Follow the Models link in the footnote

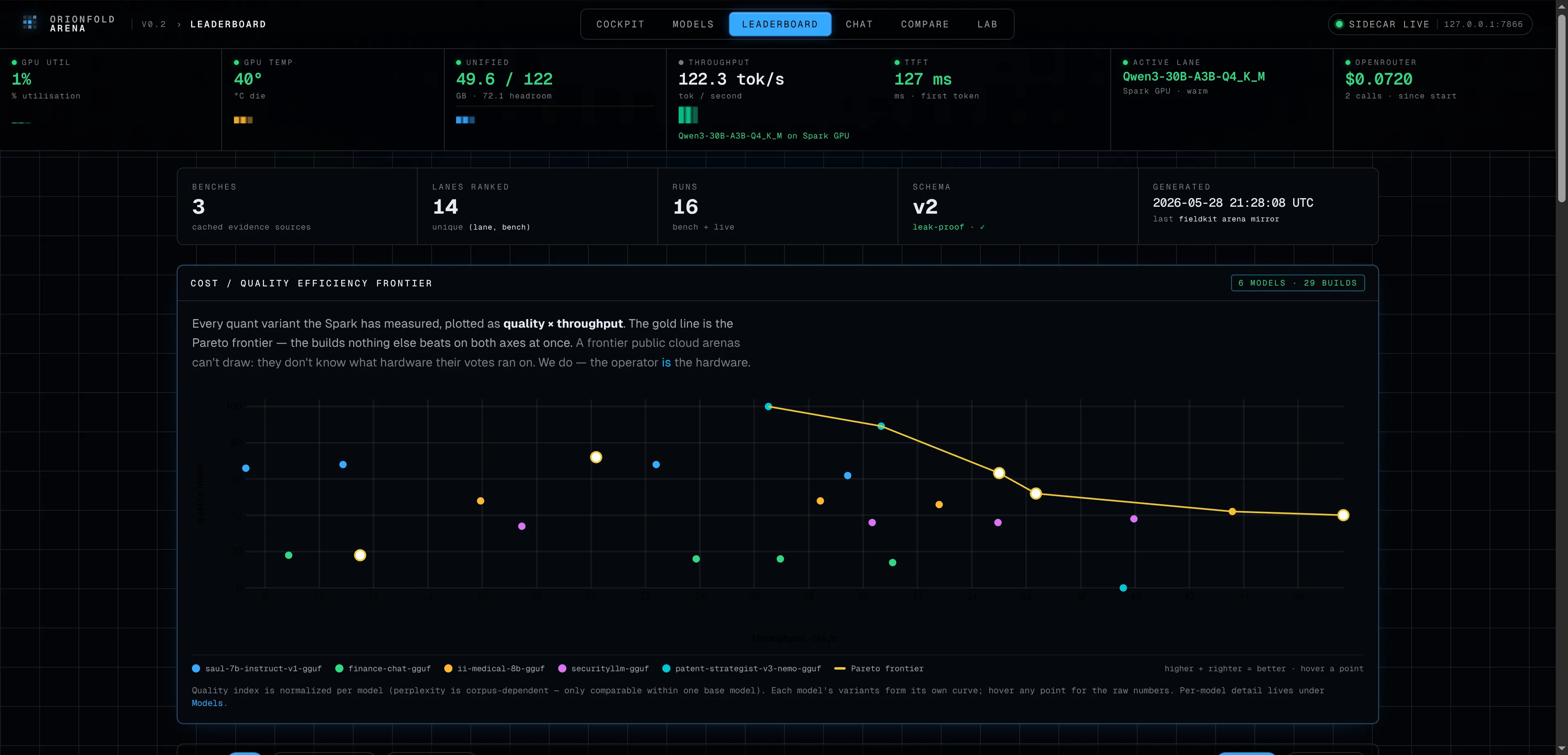(x=207, y=703)
